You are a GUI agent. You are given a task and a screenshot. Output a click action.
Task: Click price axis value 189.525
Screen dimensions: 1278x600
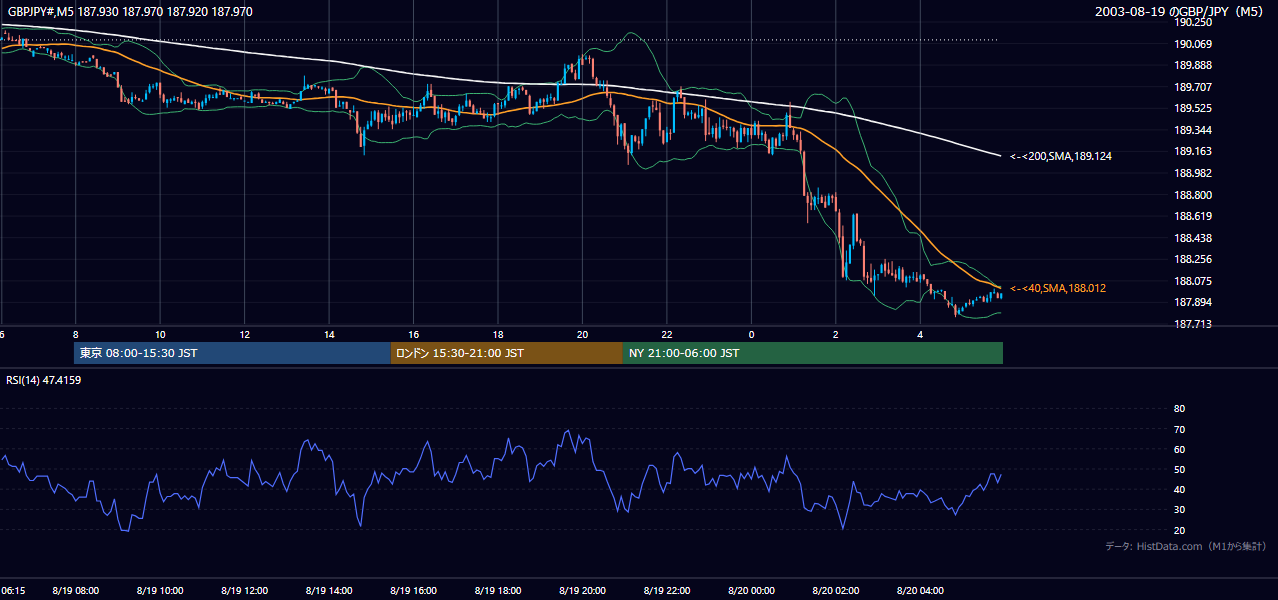pos(1193,109)
